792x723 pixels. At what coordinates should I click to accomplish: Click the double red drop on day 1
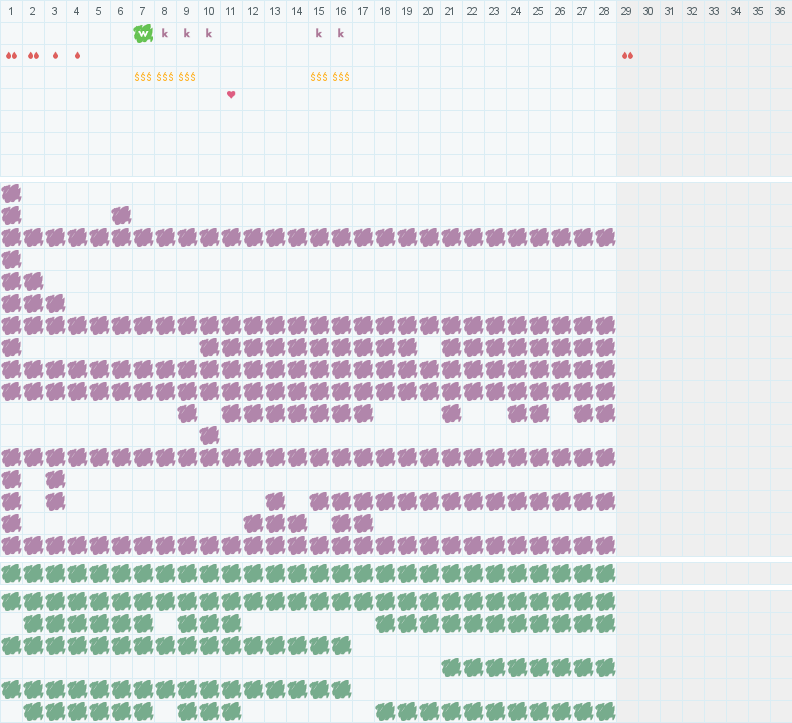coord(11,55)
